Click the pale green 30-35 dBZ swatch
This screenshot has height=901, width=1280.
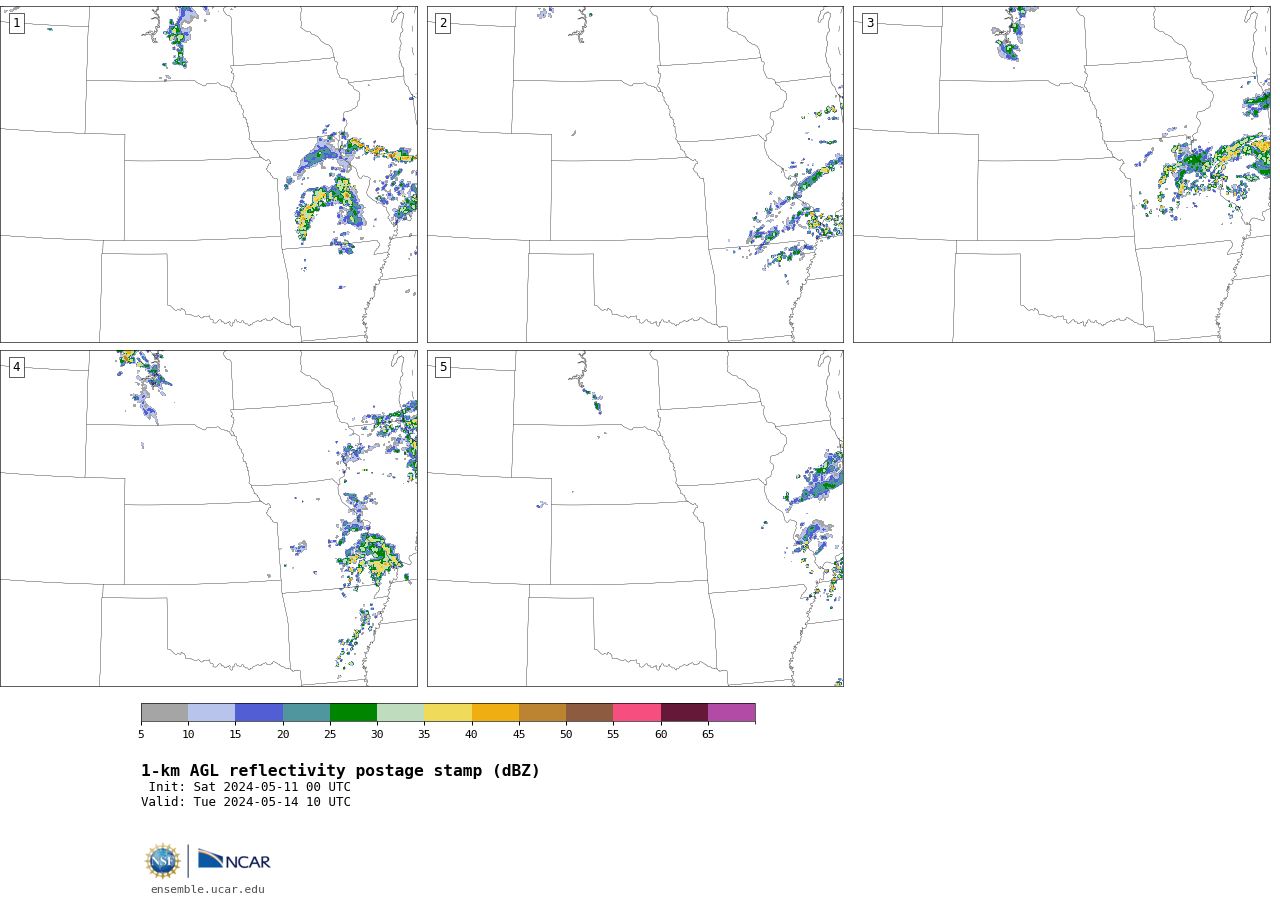coord(400,713)
